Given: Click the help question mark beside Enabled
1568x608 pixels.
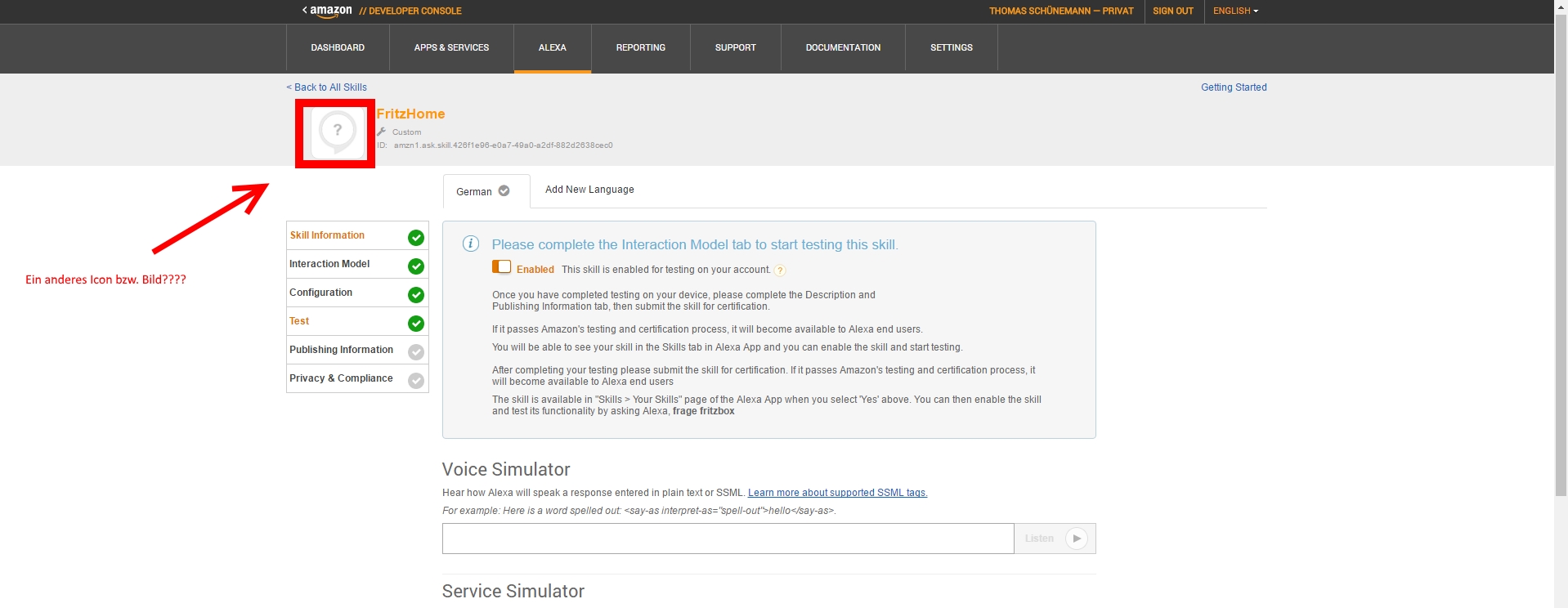Looking at the screenshot, I should click(780, 270).
